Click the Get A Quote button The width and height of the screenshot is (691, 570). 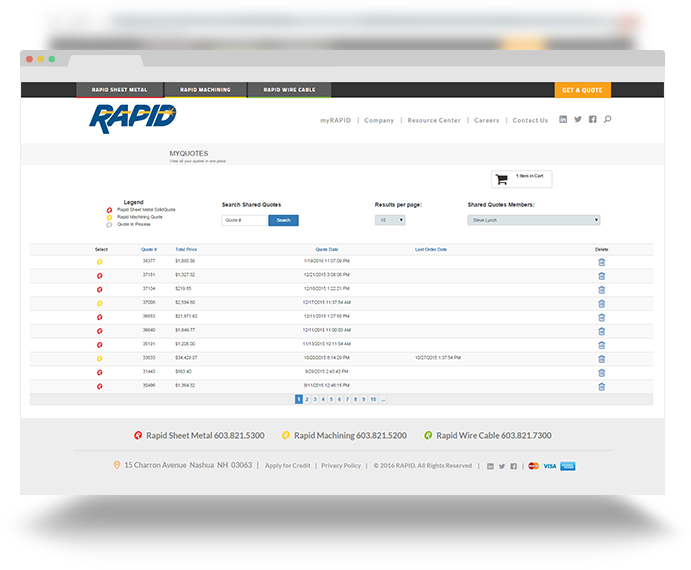[x=583, y=90]
